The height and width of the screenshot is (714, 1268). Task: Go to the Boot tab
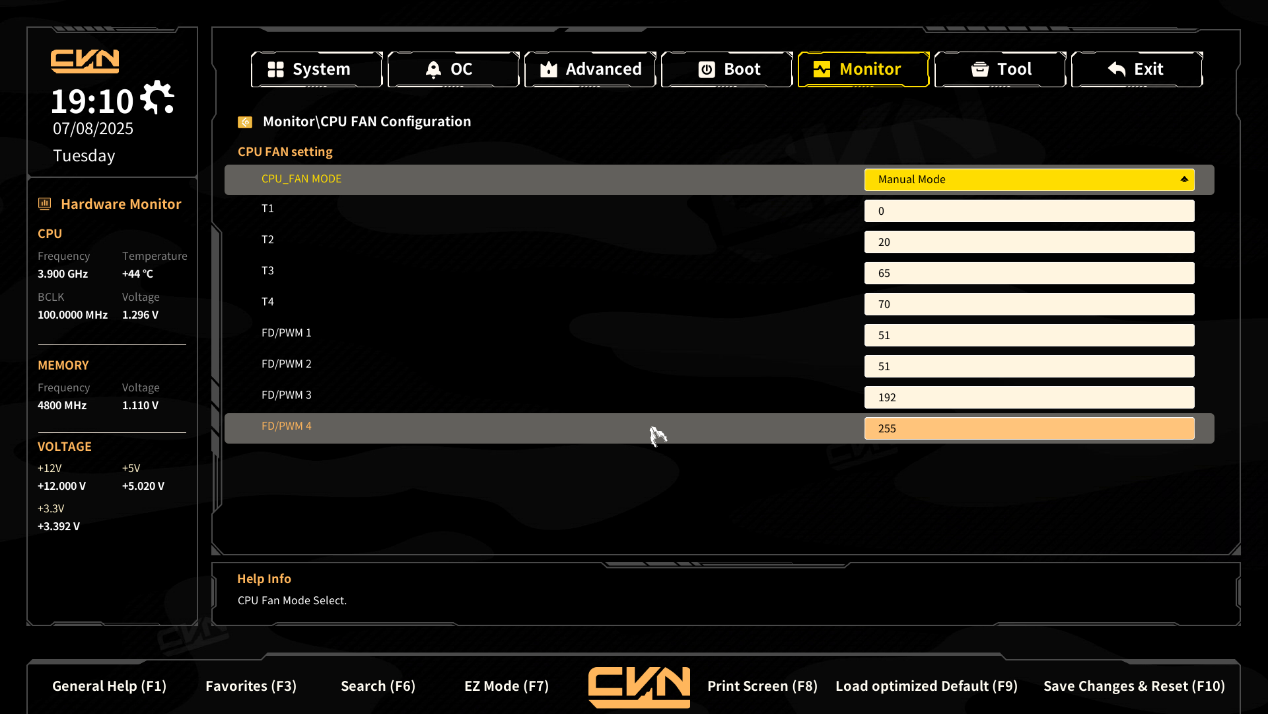click(727, 69)
